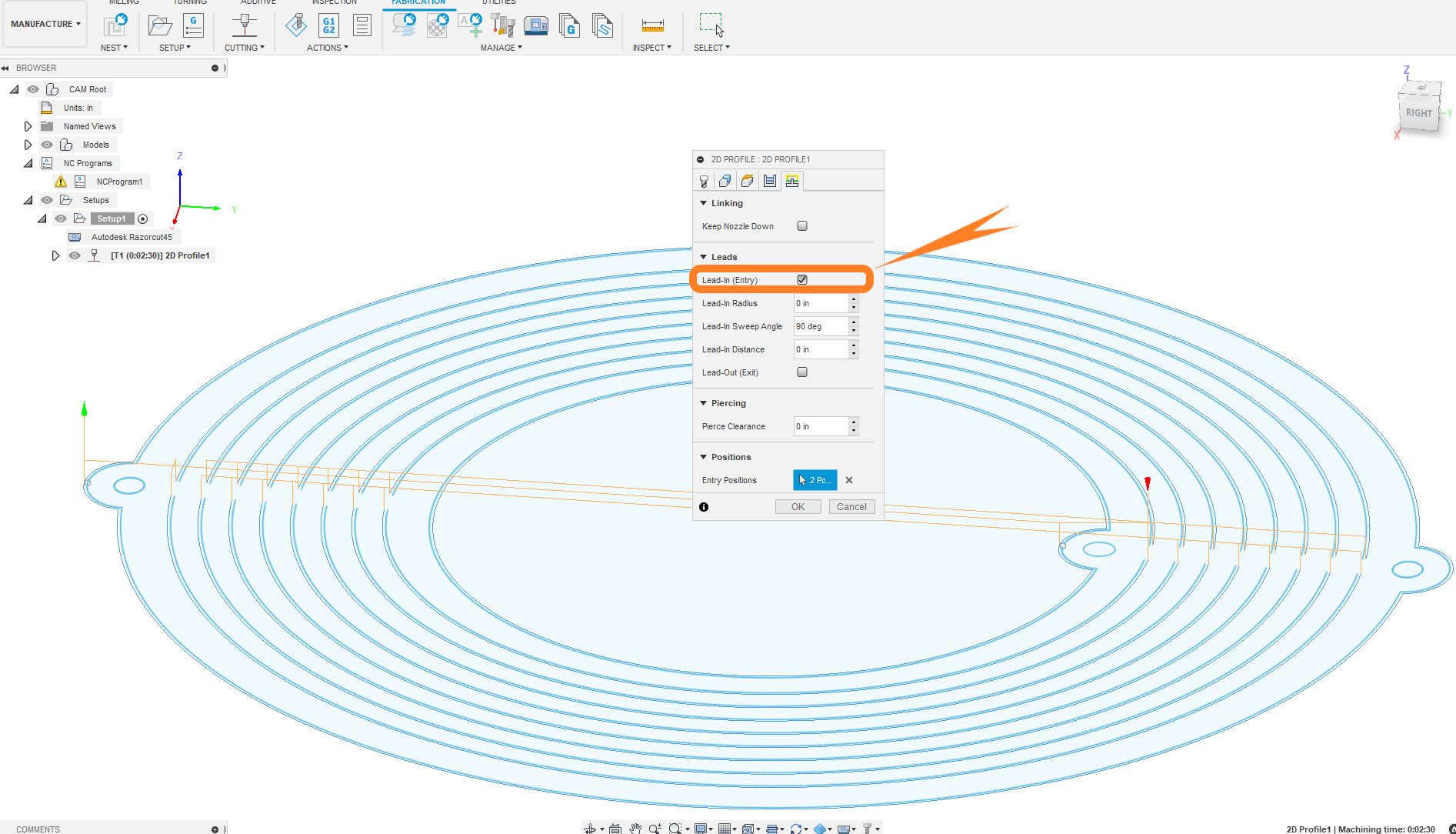Viewport: 1456px width, 834px height.
Task: Select the Measure ruler icon
Action: pos(652,25)
